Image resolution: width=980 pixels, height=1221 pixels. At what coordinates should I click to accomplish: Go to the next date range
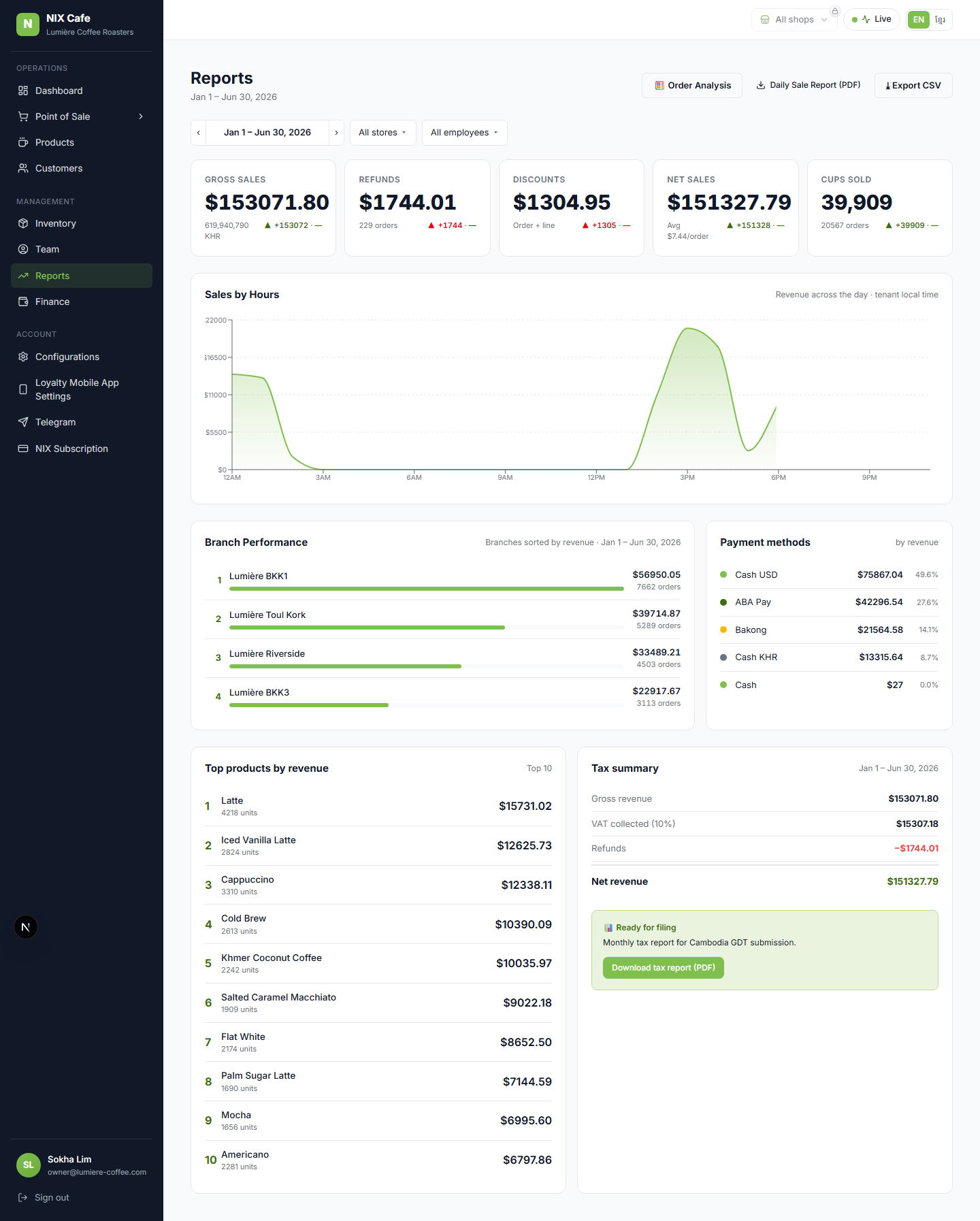336,133
